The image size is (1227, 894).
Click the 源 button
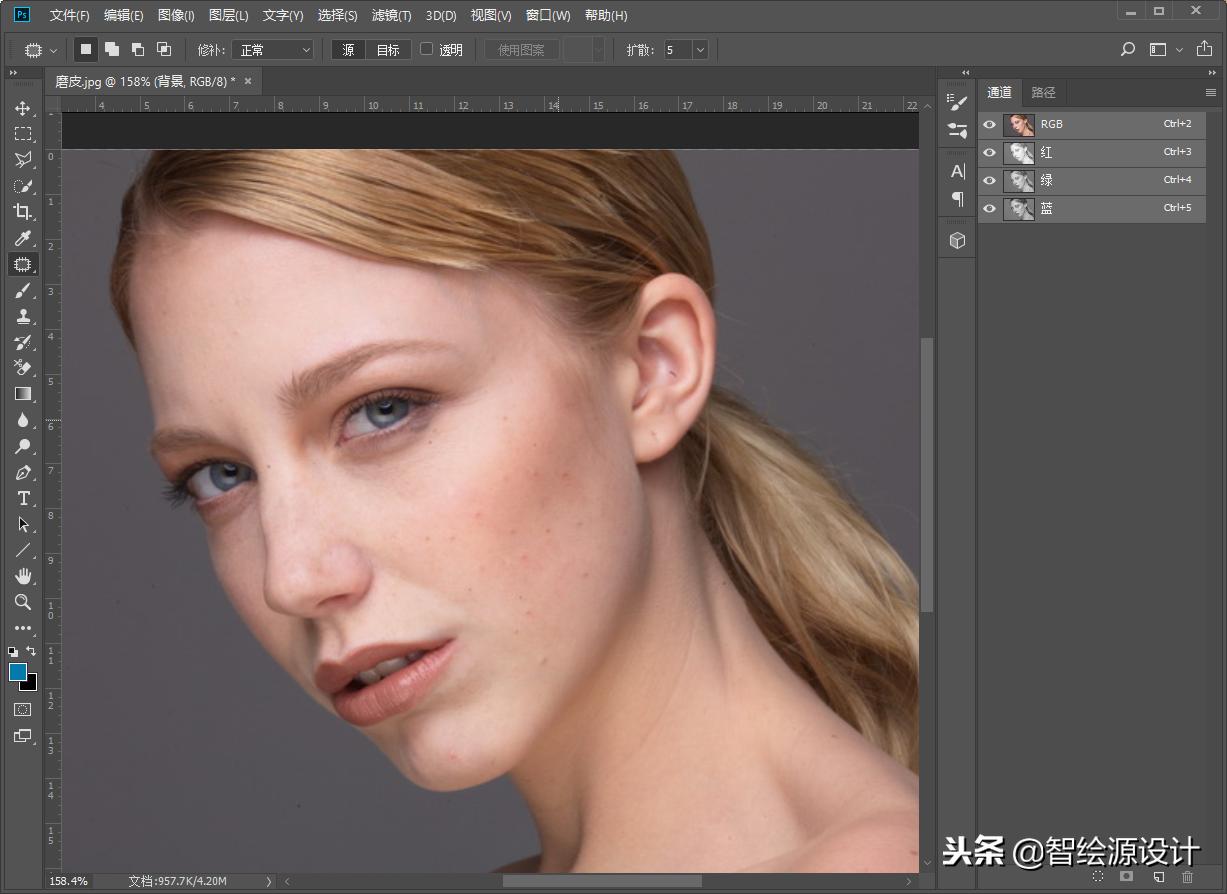point(348,50)
